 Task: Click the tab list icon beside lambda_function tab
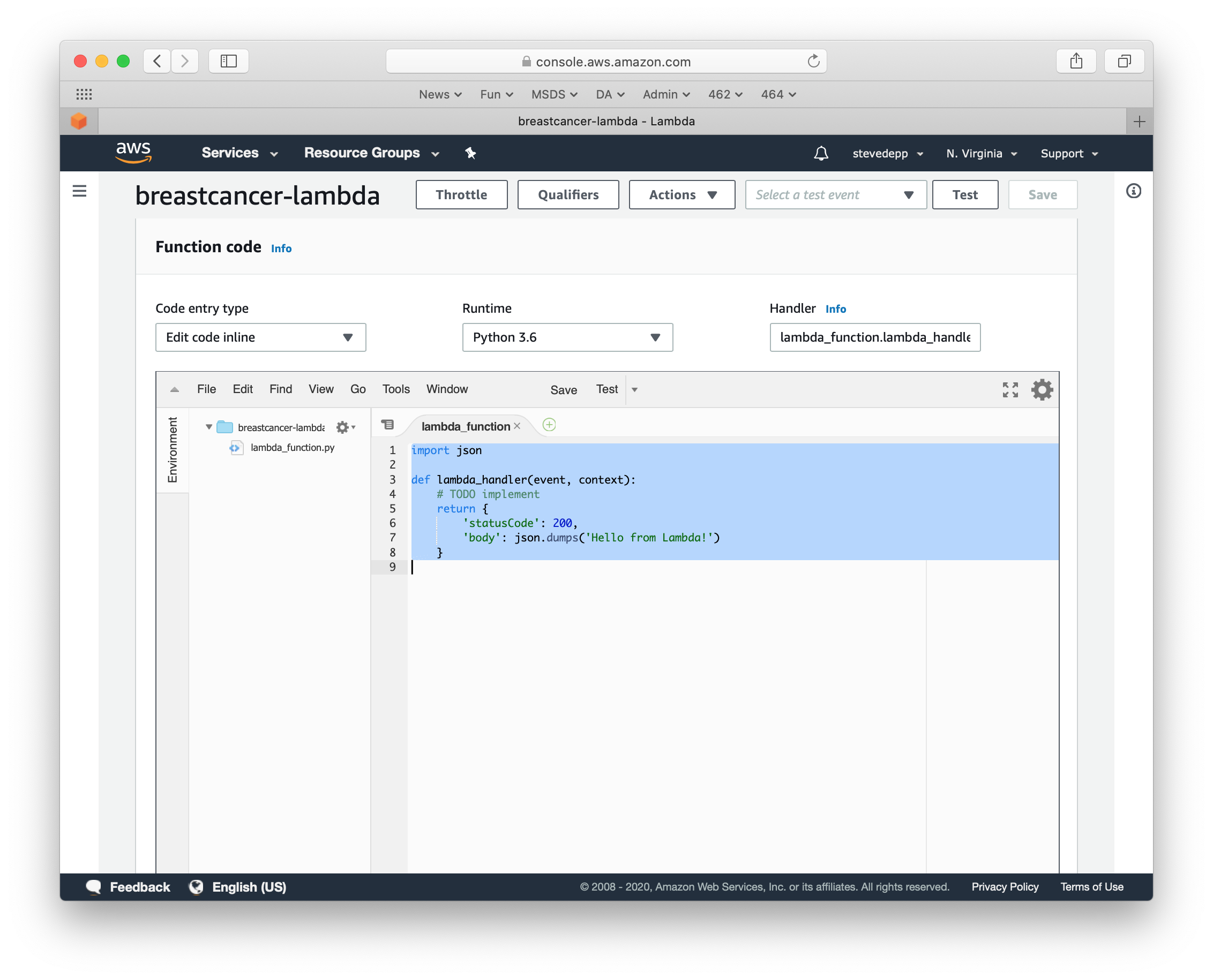(x=387, y=425)
